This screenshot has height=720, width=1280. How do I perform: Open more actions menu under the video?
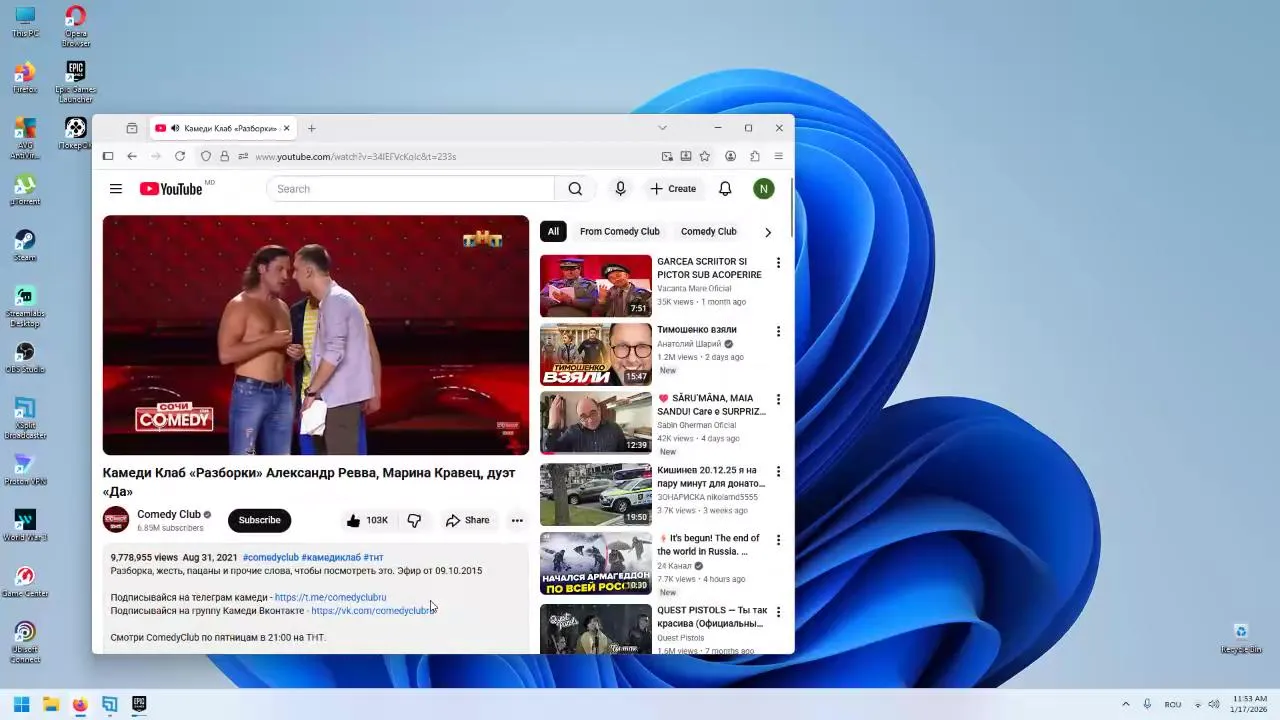517,520
